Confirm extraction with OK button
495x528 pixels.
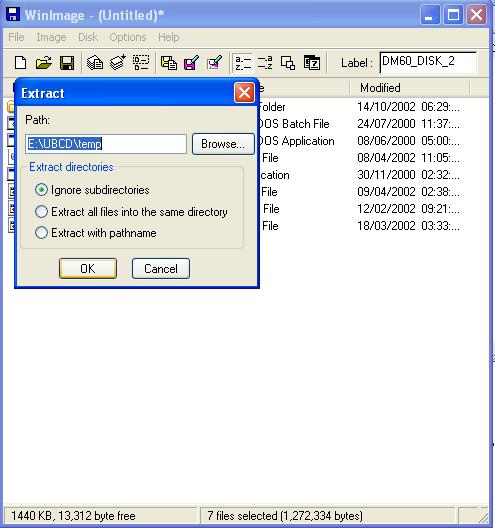(88, 268)
